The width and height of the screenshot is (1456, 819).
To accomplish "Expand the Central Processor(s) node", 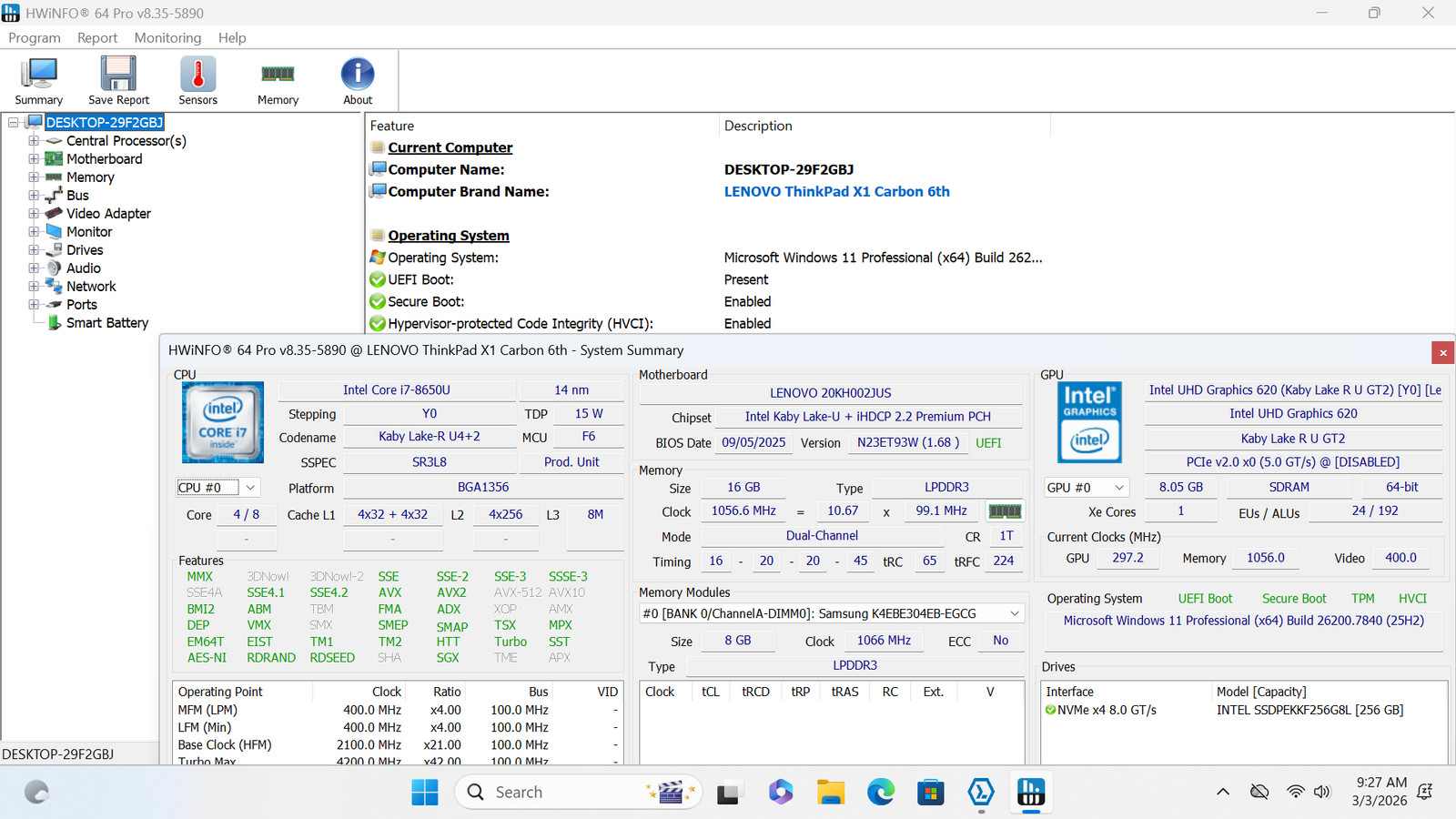I will [x=34, y=140].
